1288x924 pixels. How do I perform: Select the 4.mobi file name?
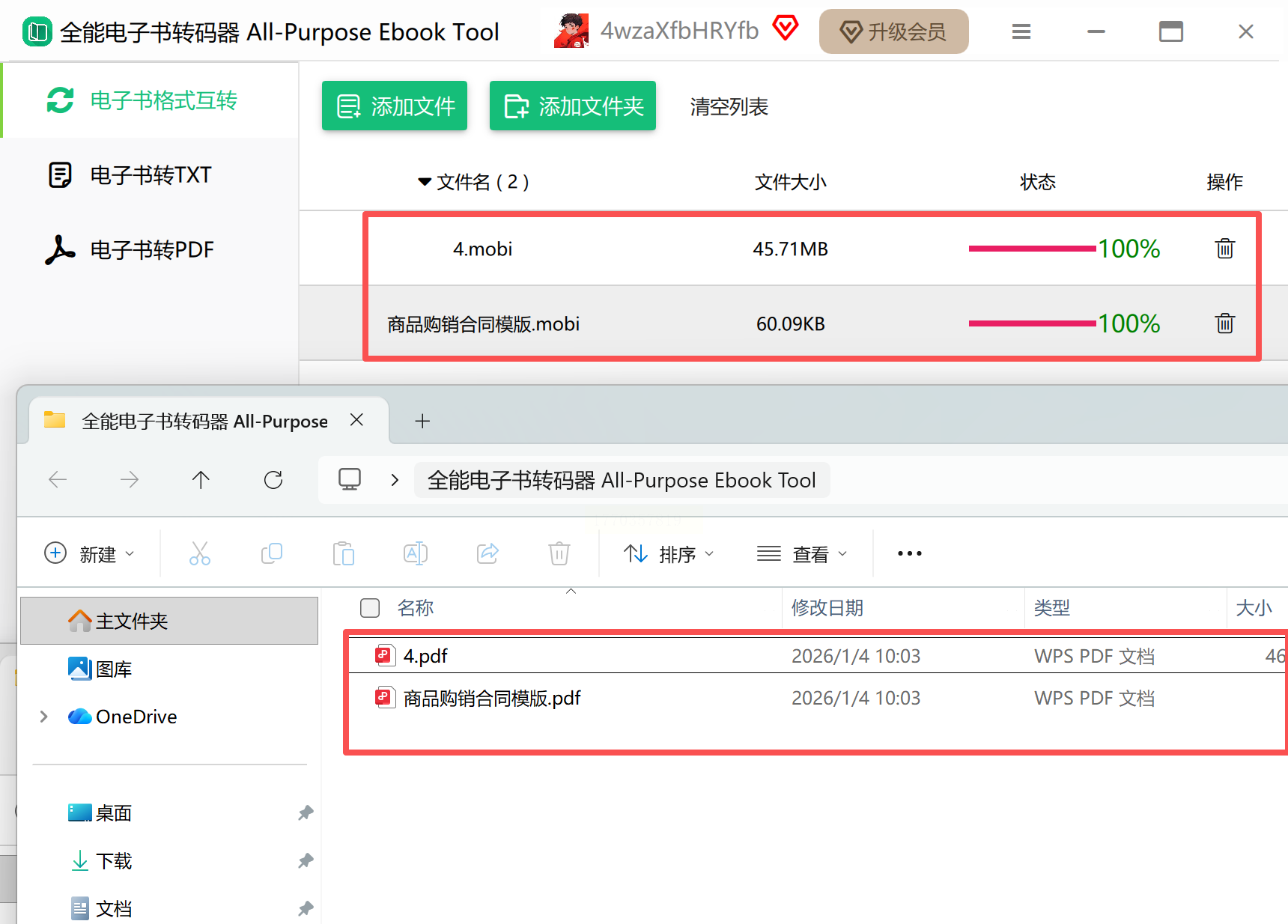(483, 249)
